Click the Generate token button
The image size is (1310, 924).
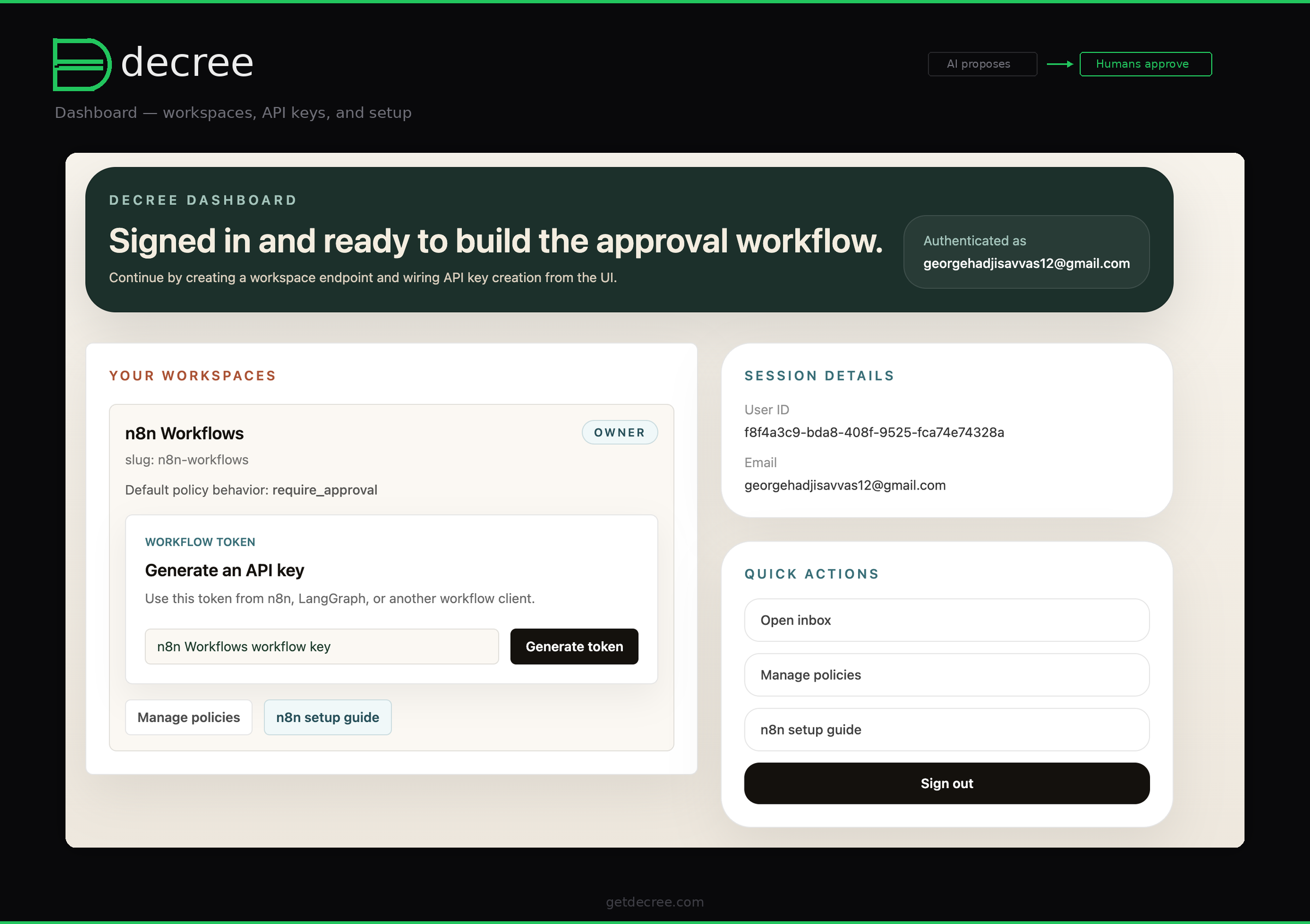[x=574, y=646]
